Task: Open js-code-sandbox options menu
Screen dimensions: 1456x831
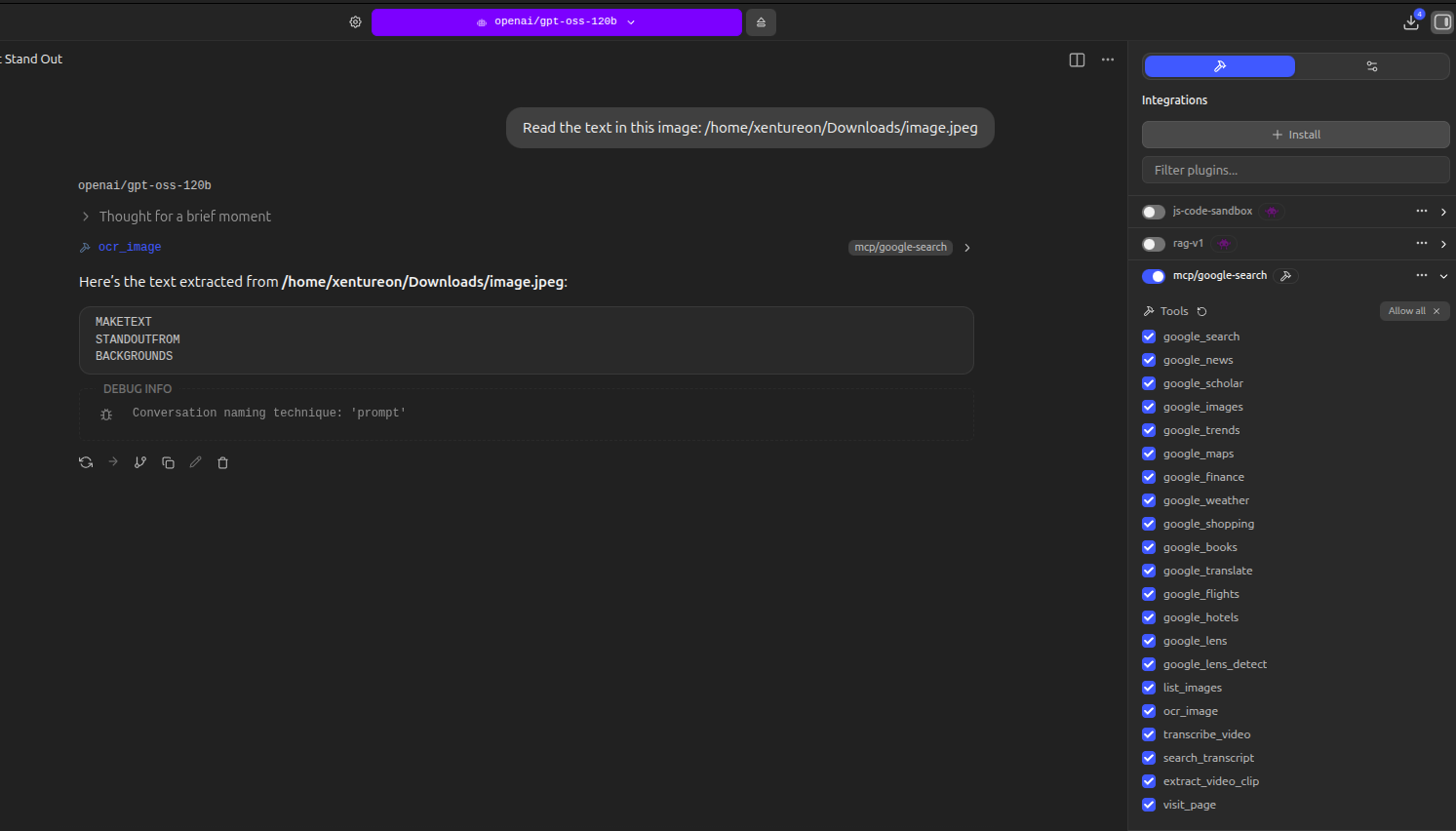Action: pos(1421,211)
